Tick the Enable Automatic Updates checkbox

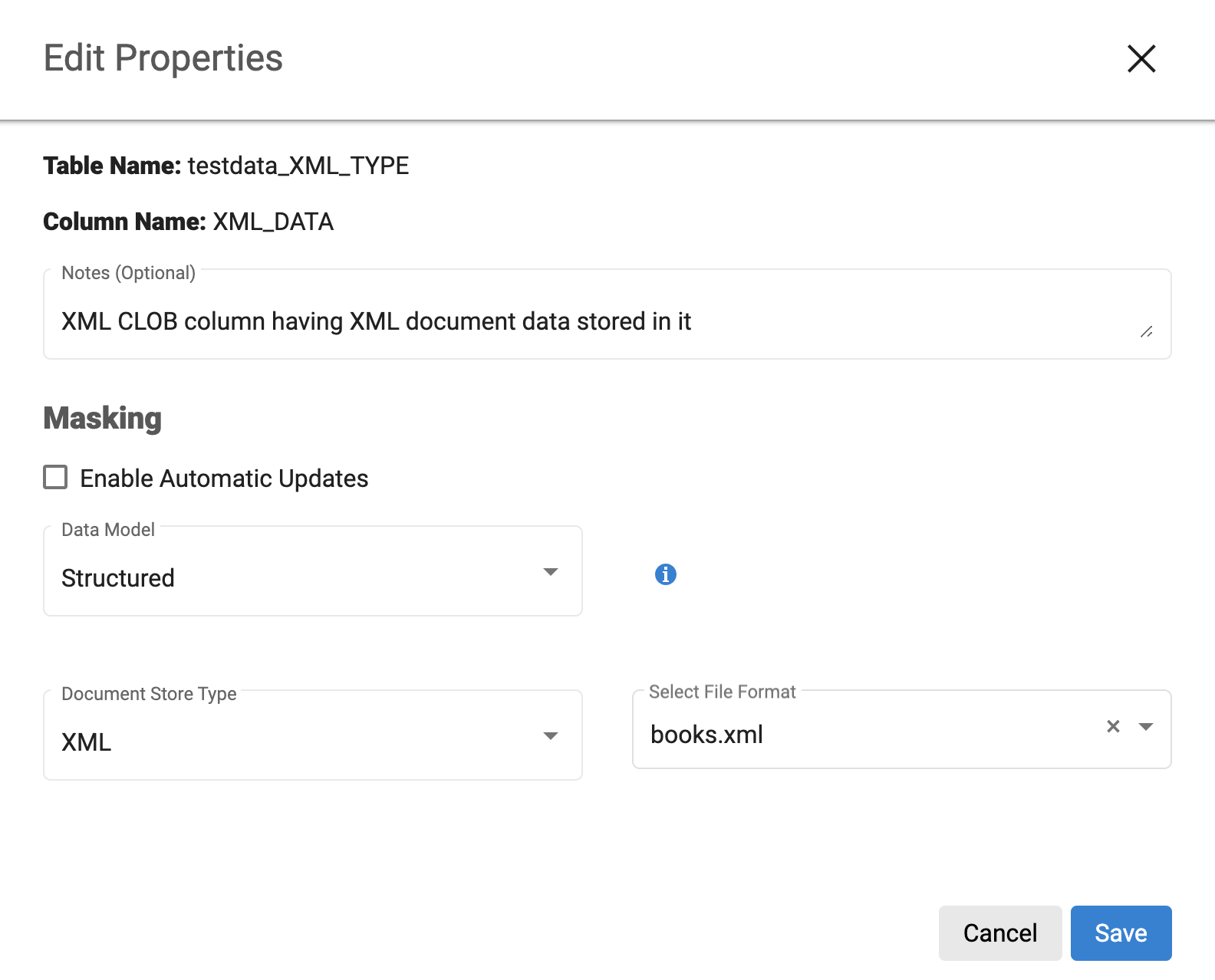(x=55, y=477)
